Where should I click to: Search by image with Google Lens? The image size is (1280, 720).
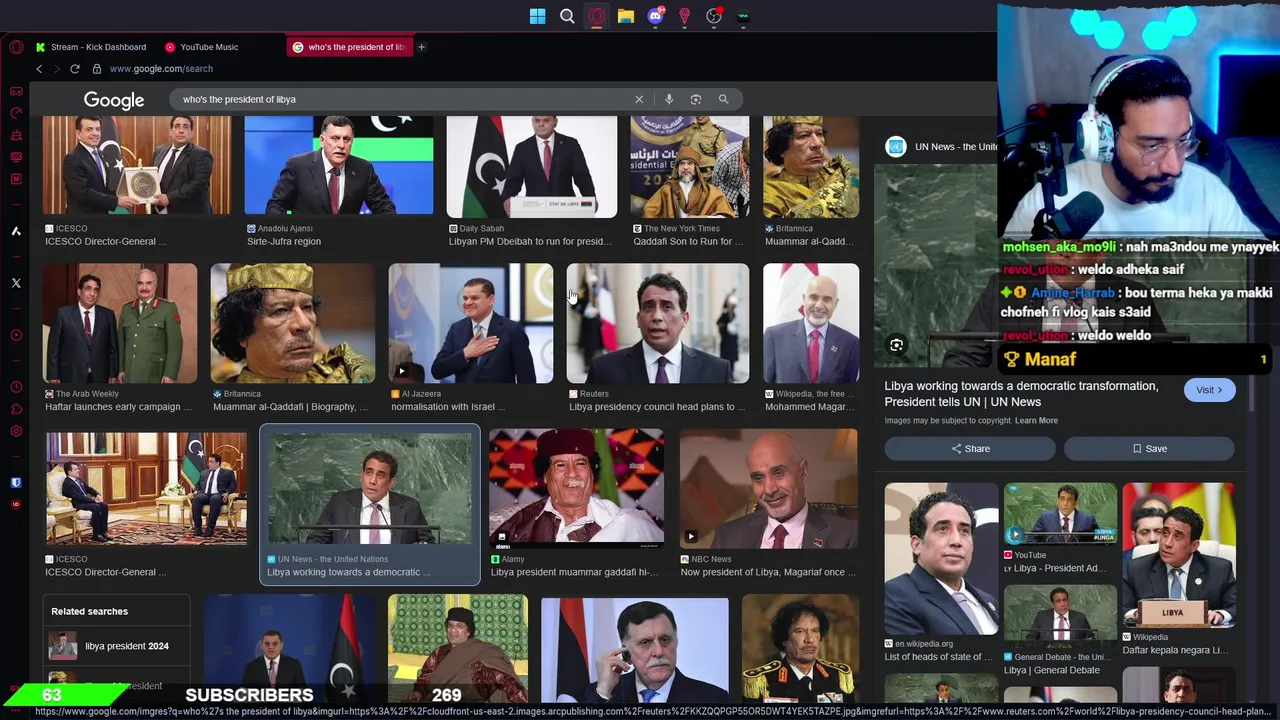click(x=696, y=99)
